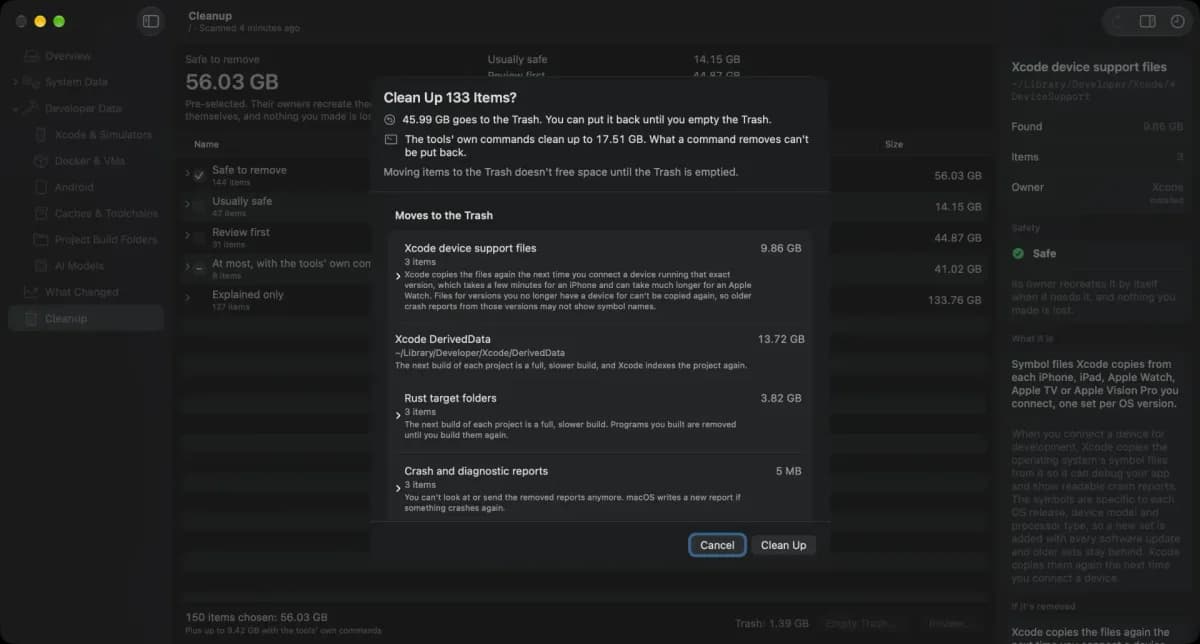Uncheck the Safe to remove checkbox

(x=199, y=175)
